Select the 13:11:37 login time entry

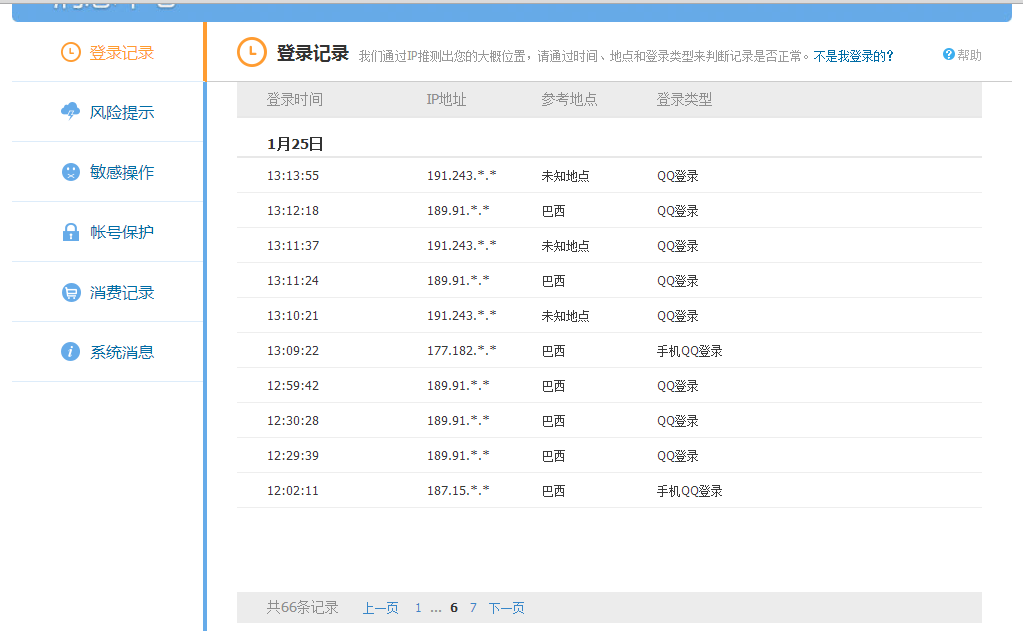(293, 246)
